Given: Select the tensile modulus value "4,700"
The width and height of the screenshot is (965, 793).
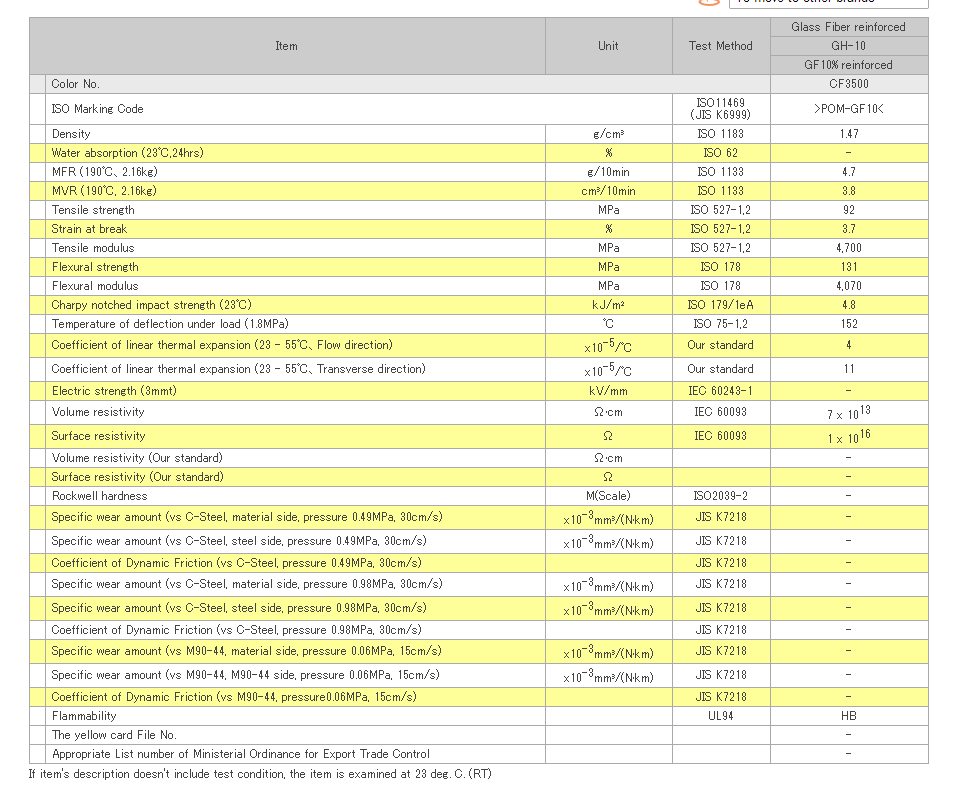Looking at the screenshot, I should pos(849,249).
